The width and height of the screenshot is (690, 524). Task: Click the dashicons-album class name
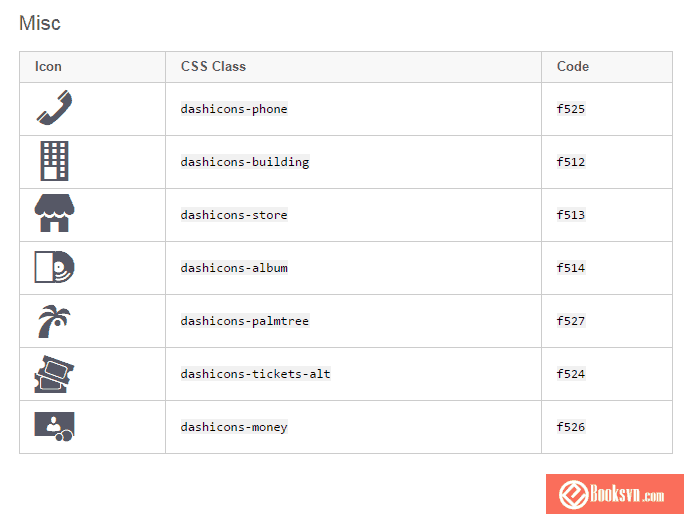[234, 268]
